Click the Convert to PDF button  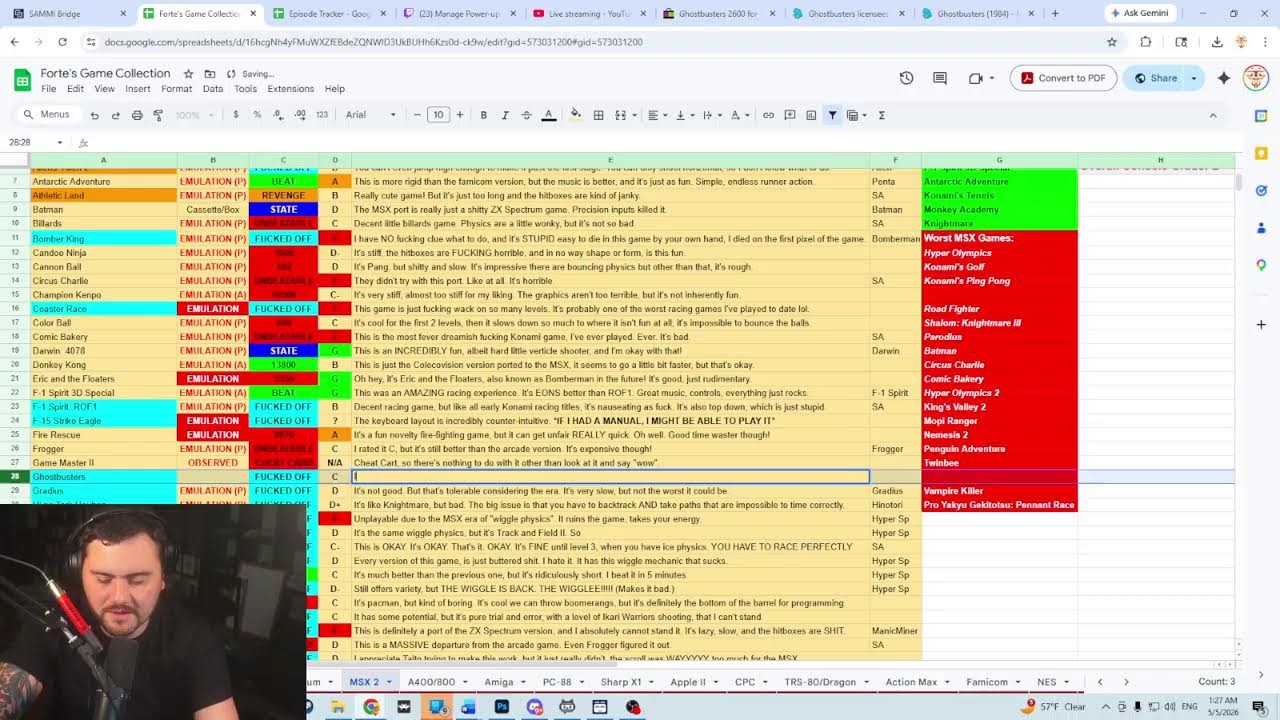1063,78
